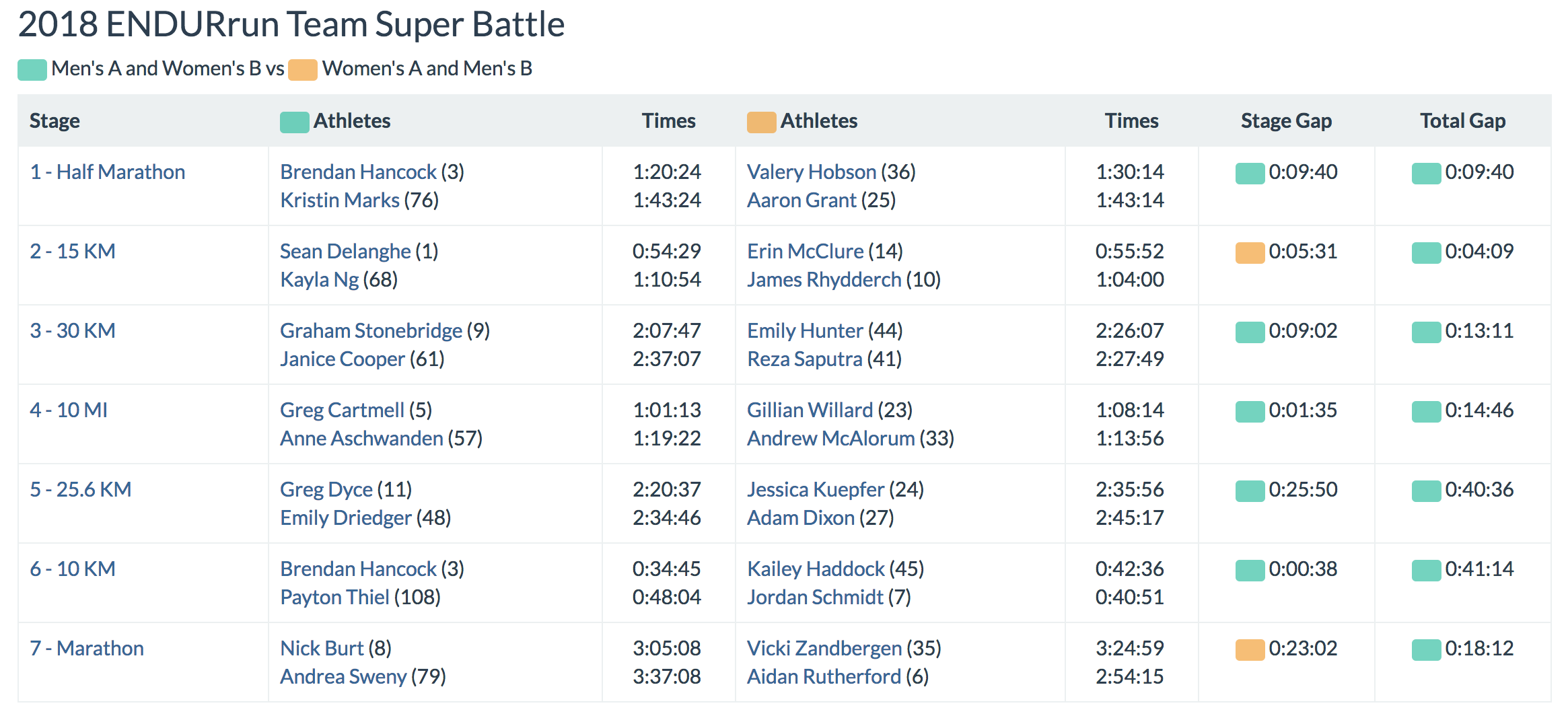
Task: Click the orange swatch in the legend
Action: 302,70
